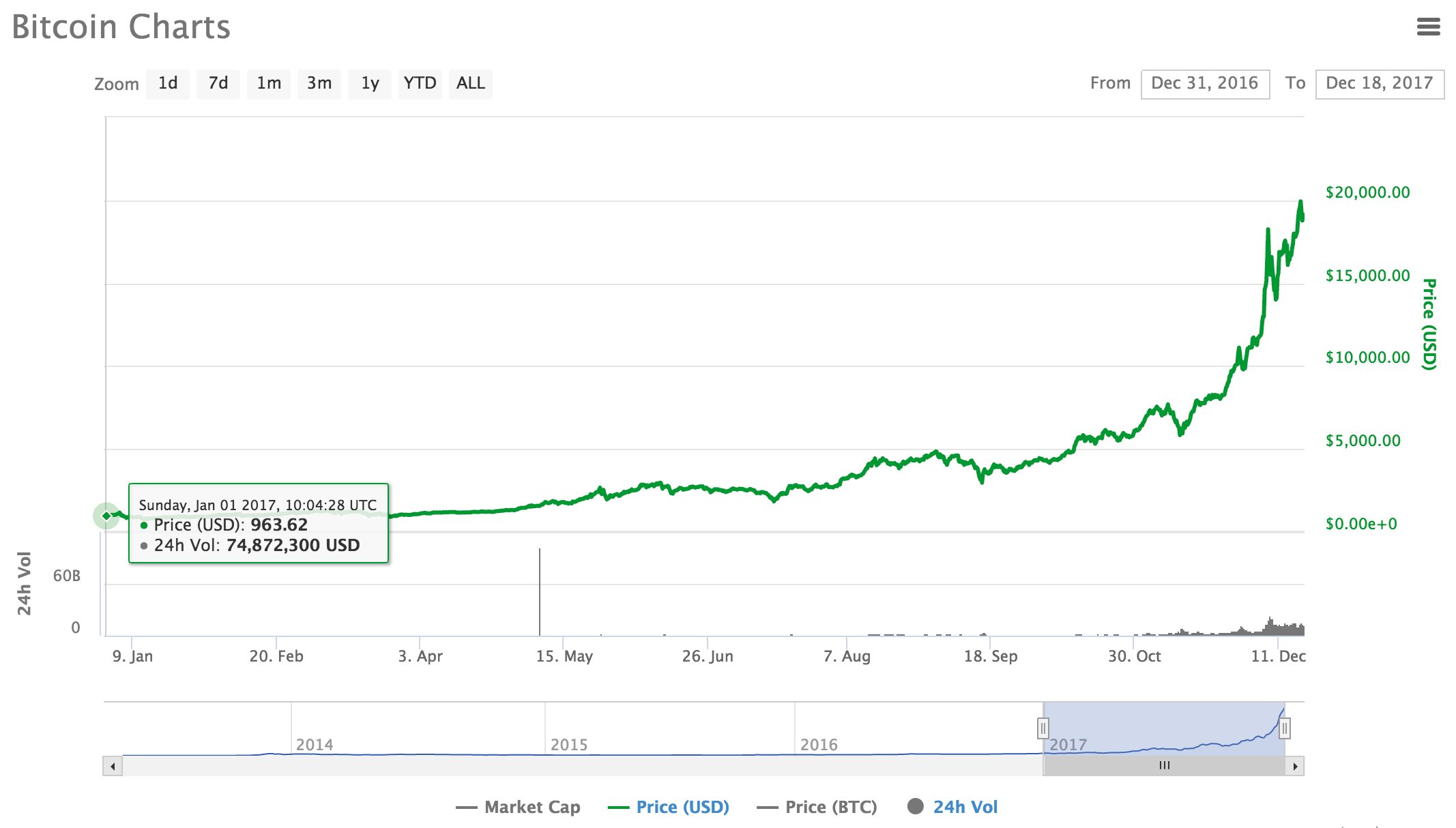Click the From date field Dec 31, 2016

click(1205, 84)
